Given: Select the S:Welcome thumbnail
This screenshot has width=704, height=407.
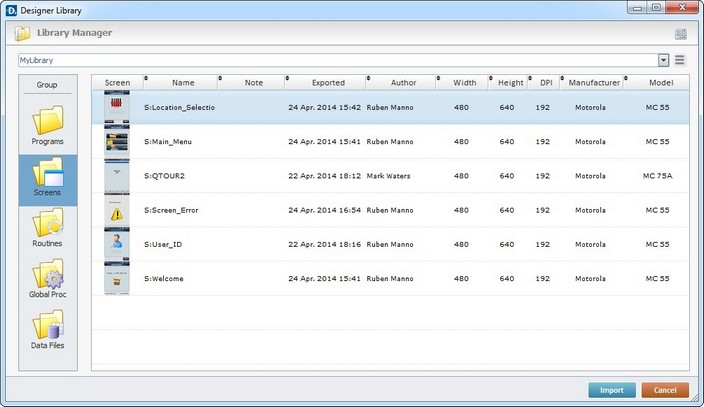Looking at the screenshot, I should tap(117, 279).
